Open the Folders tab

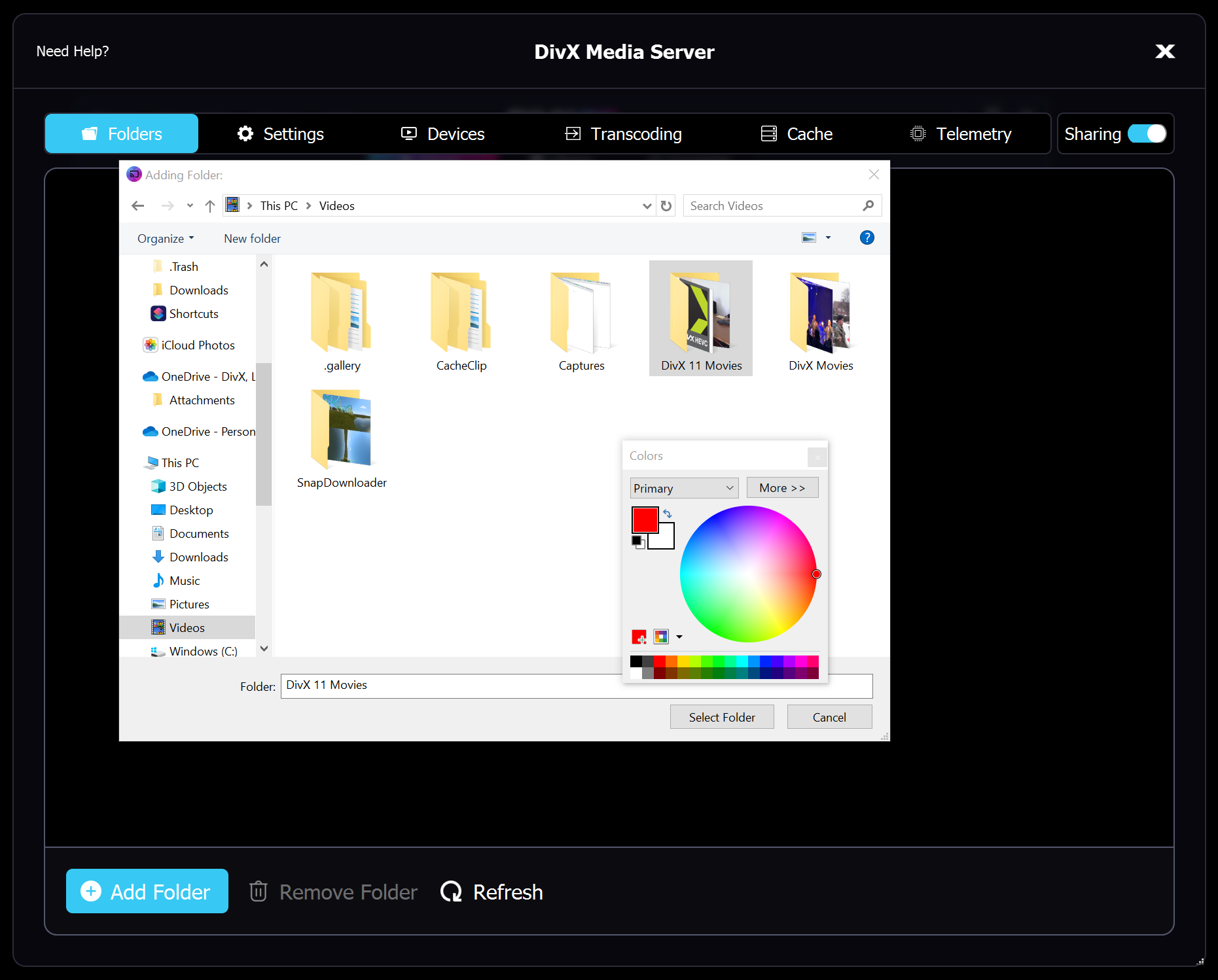(x=122, y=133)
